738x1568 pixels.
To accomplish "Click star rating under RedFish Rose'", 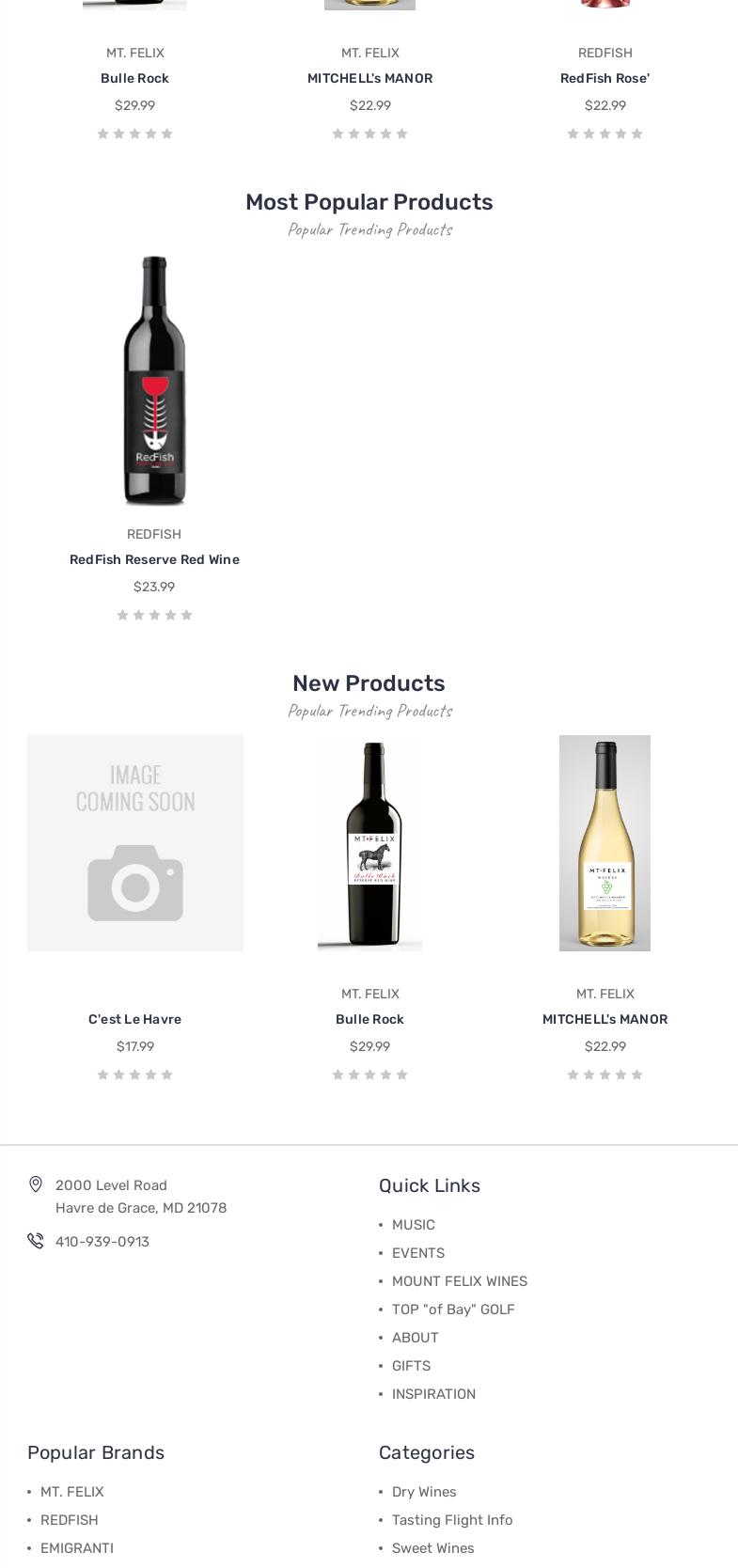I will 605,133.
